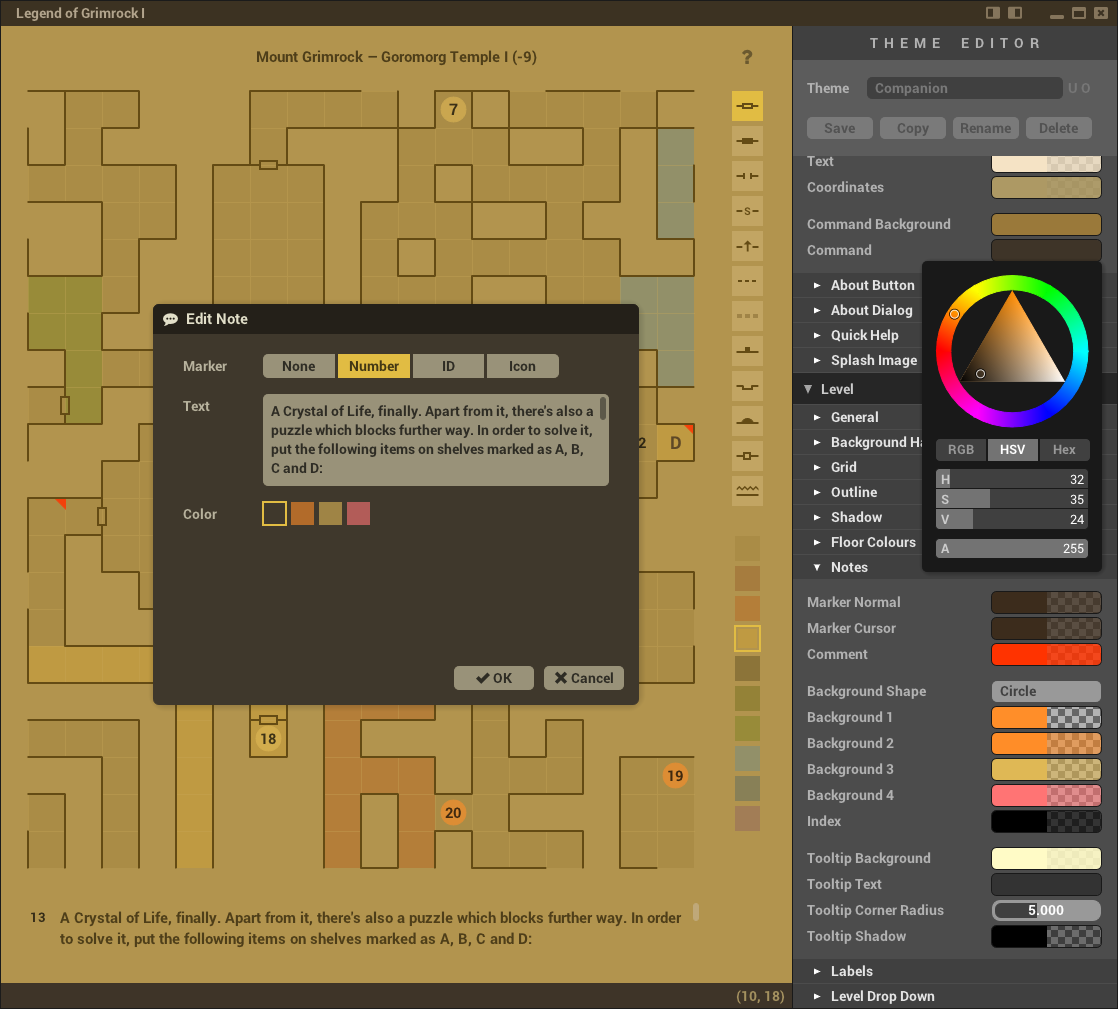This screenshot has height=1009, width=1118.
Task: Click note marker 20 on the map
Action: 453,812
